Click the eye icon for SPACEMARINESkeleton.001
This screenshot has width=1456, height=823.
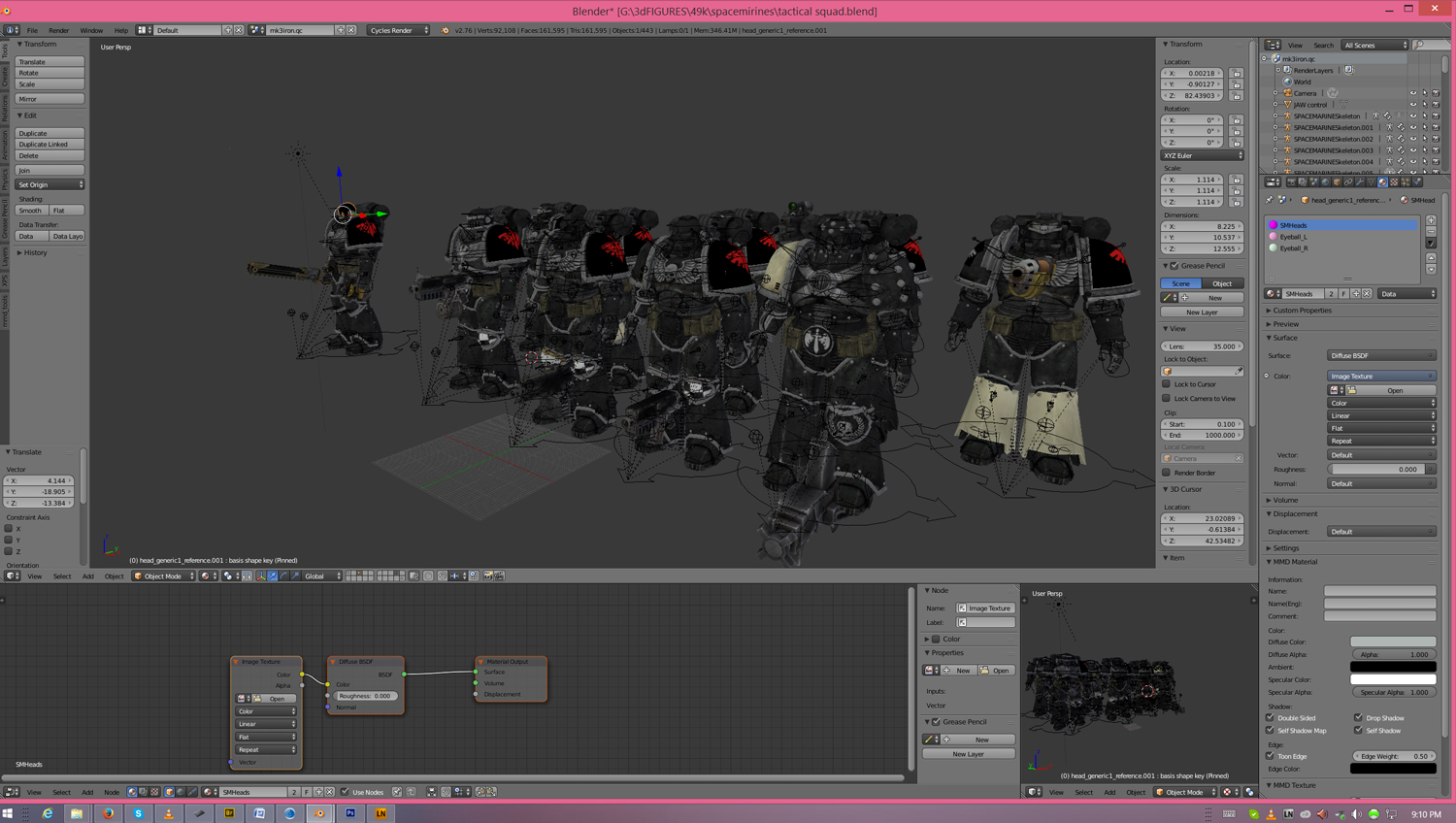coord(1412,127)
